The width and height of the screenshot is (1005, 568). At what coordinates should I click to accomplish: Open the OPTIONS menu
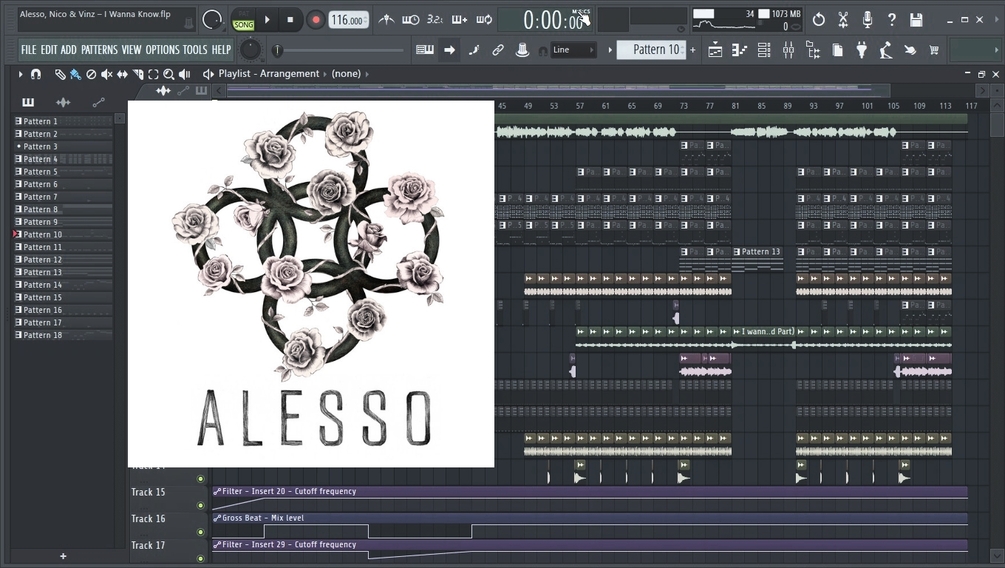tap(162, 49)
